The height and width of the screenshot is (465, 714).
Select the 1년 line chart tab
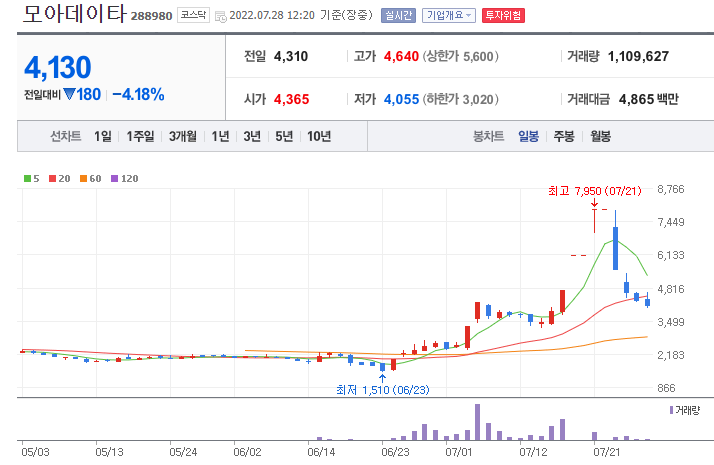pos(220,136)
